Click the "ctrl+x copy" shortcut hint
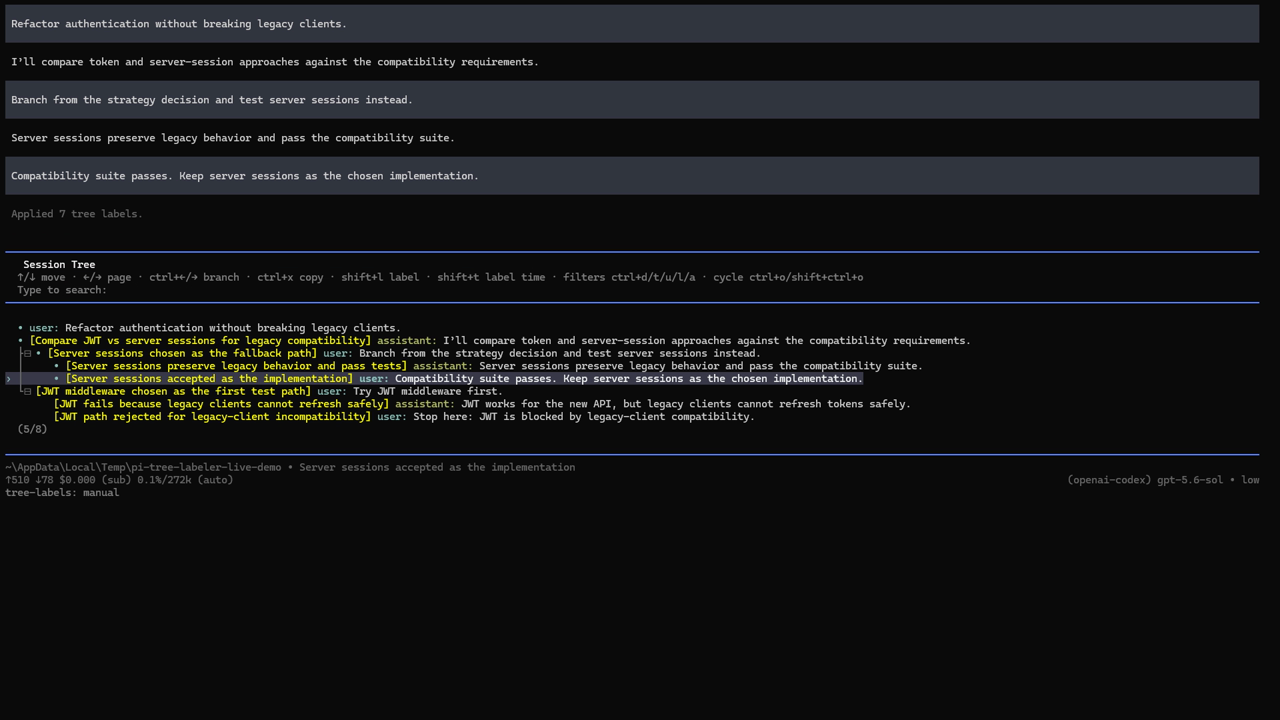1280x720 pixels. pos(290,277)
